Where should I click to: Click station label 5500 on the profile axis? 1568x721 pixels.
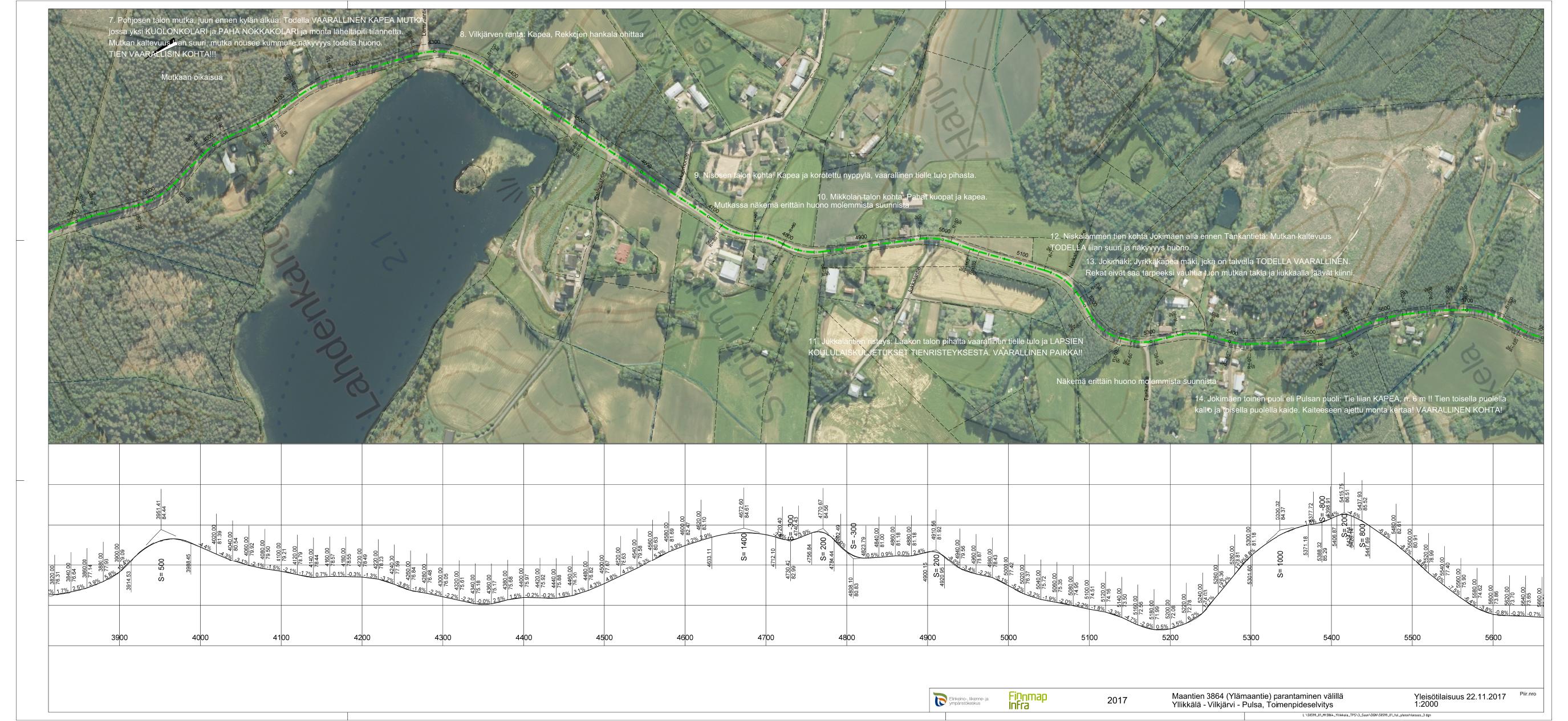1412,638
